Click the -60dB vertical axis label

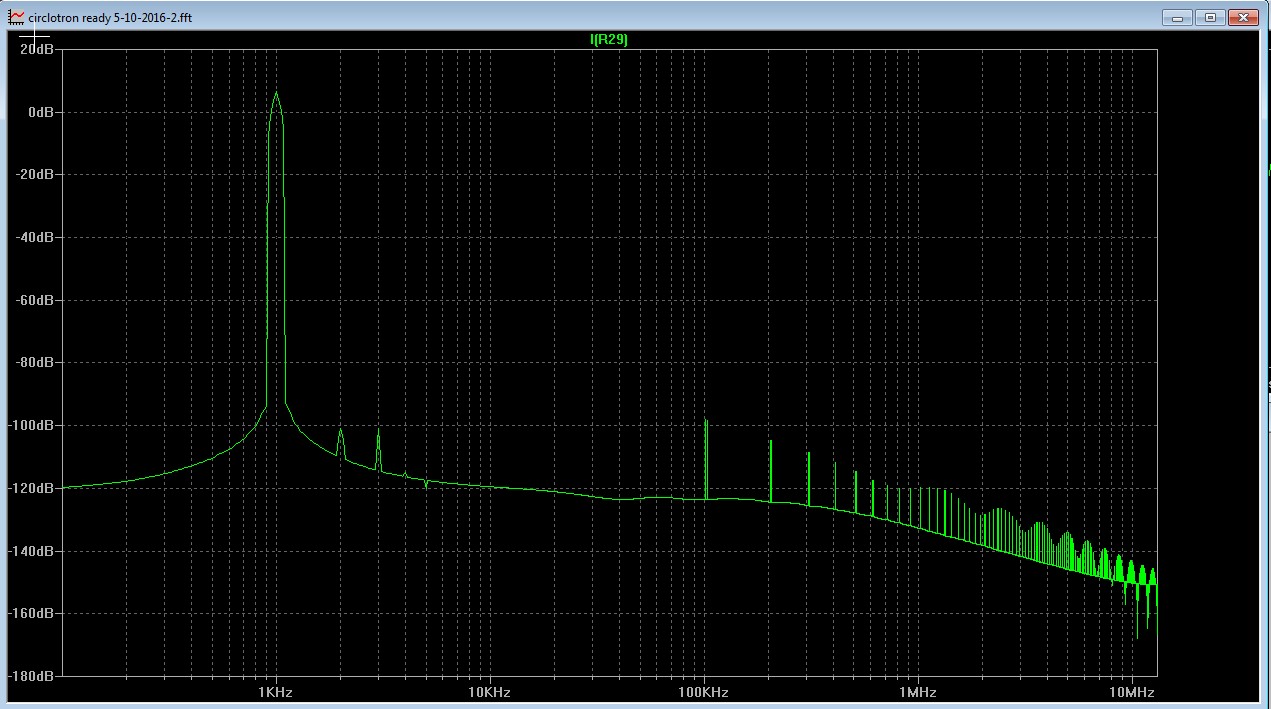coord(34,300)
